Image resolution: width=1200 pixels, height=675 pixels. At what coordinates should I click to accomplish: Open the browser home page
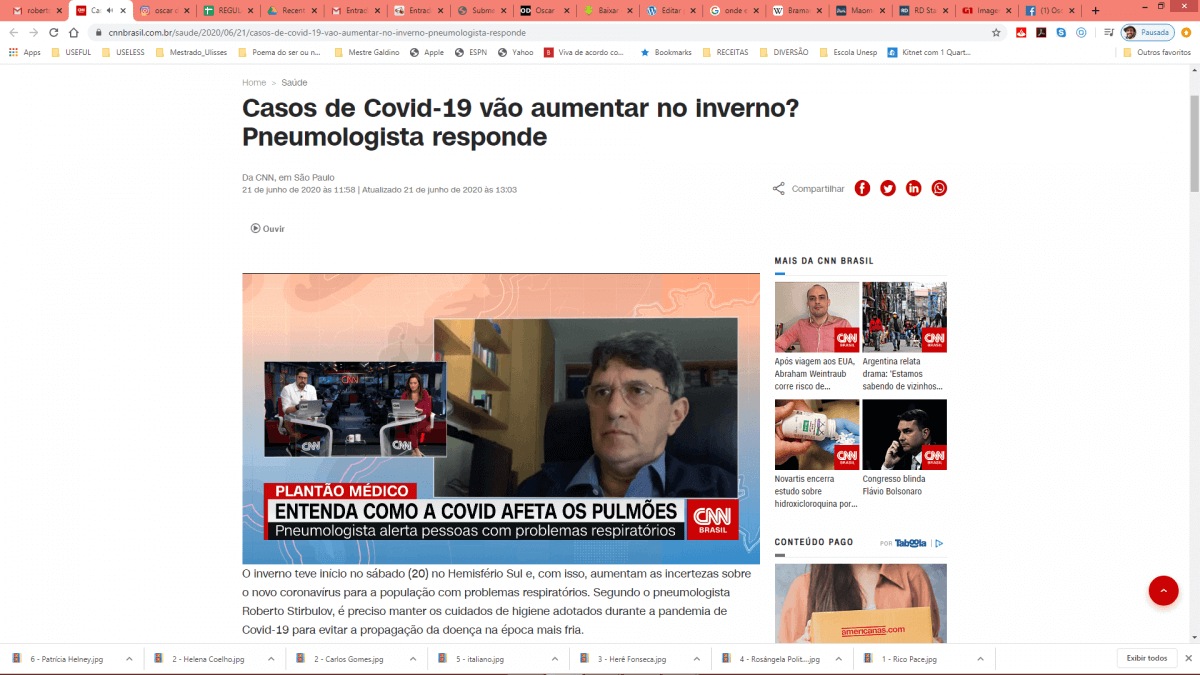[x=74, y=32]
